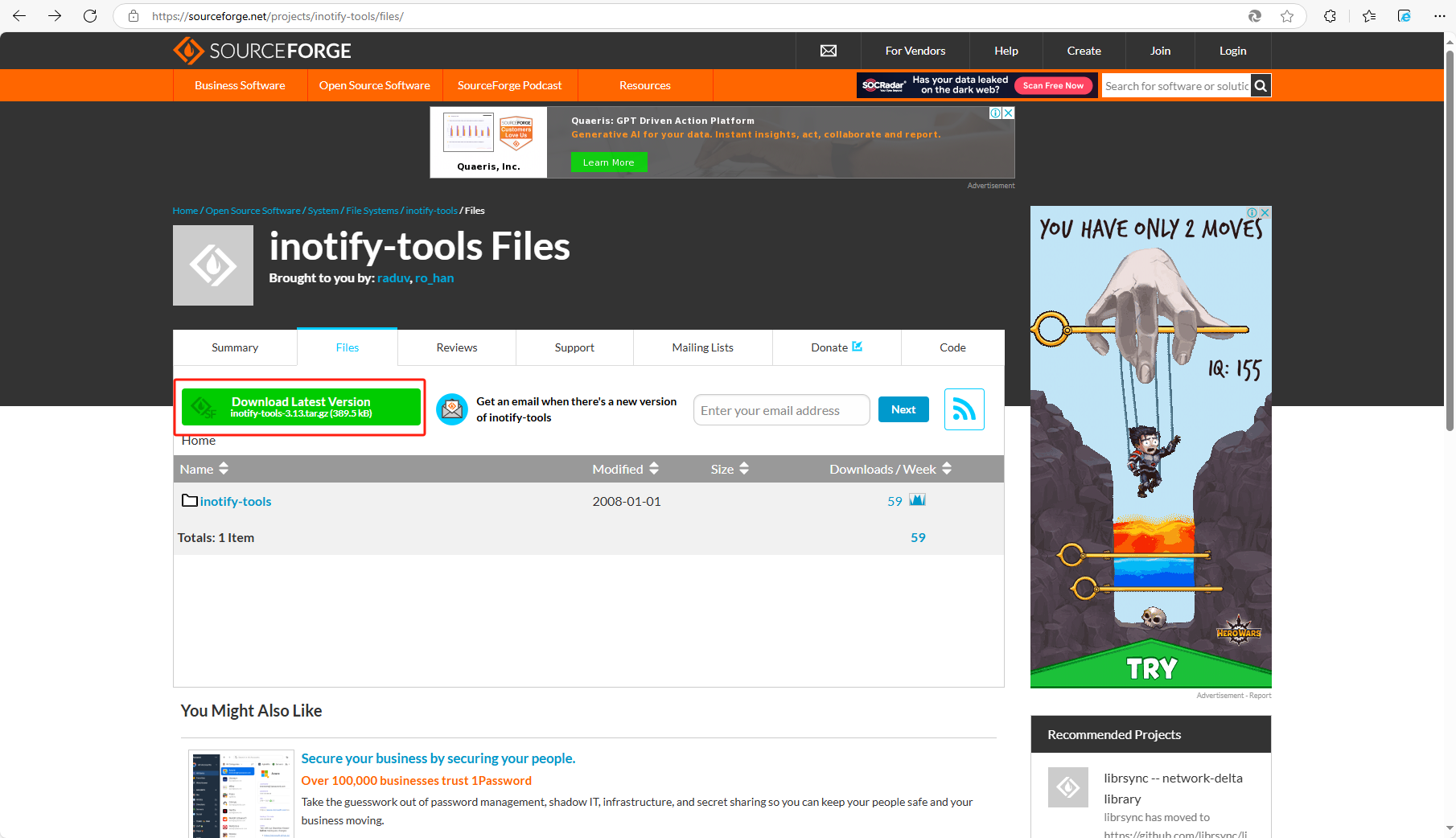1456x838 pixels.
Task: Open the envelope mail icon in the header
Action: pyautogui.click(x=829, y=51)
